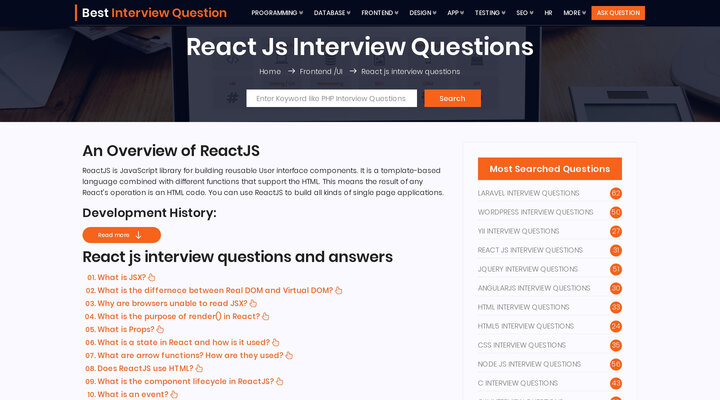The width and height of the screenshot is (720, 400).
Task: Open the SEO dropdown
Action: [x=525, y=13]
